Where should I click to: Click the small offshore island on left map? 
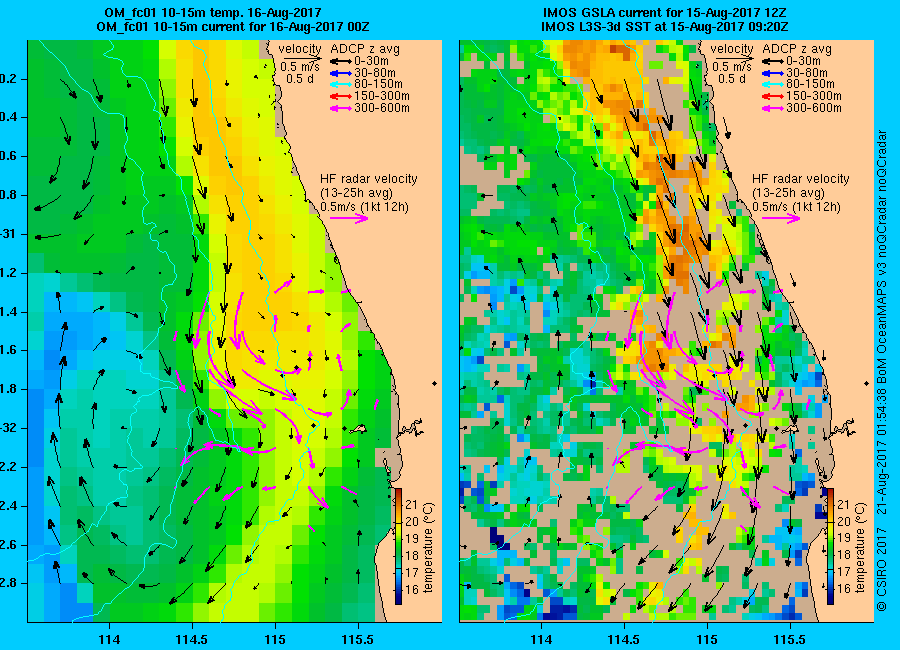tap(359, 428)
